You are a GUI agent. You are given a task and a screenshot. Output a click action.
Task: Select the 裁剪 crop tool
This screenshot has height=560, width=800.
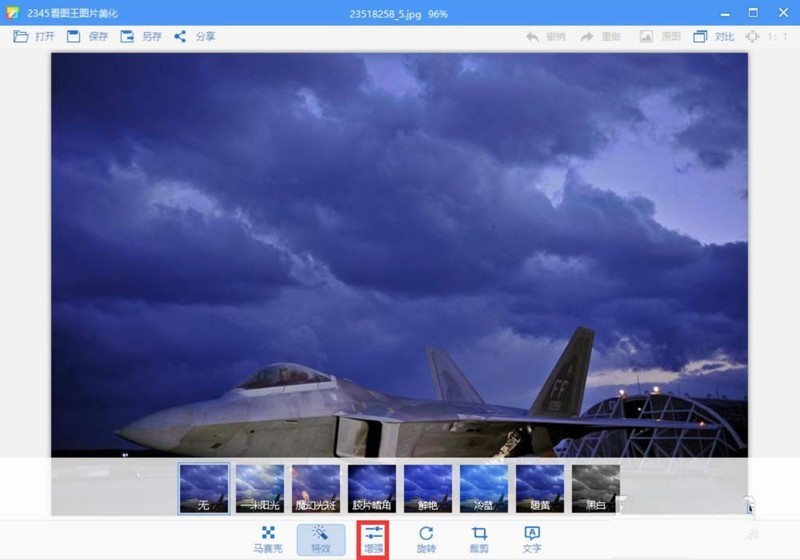[479, 540]
